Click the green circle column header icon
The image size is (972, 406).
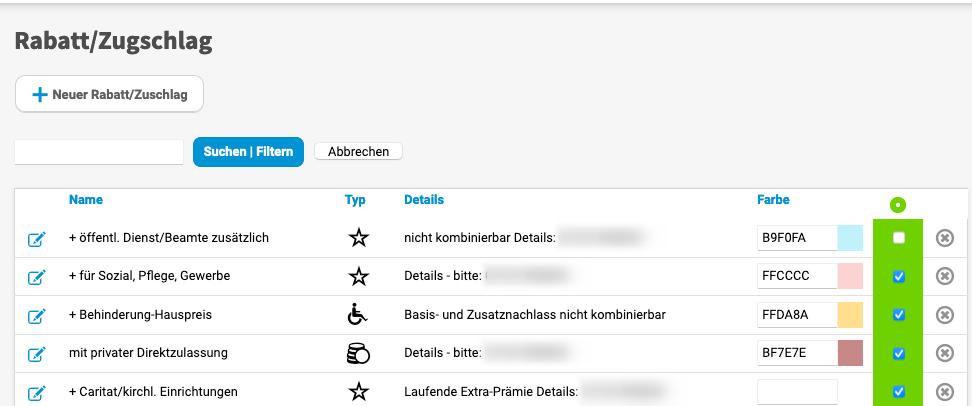pos(897,205)
